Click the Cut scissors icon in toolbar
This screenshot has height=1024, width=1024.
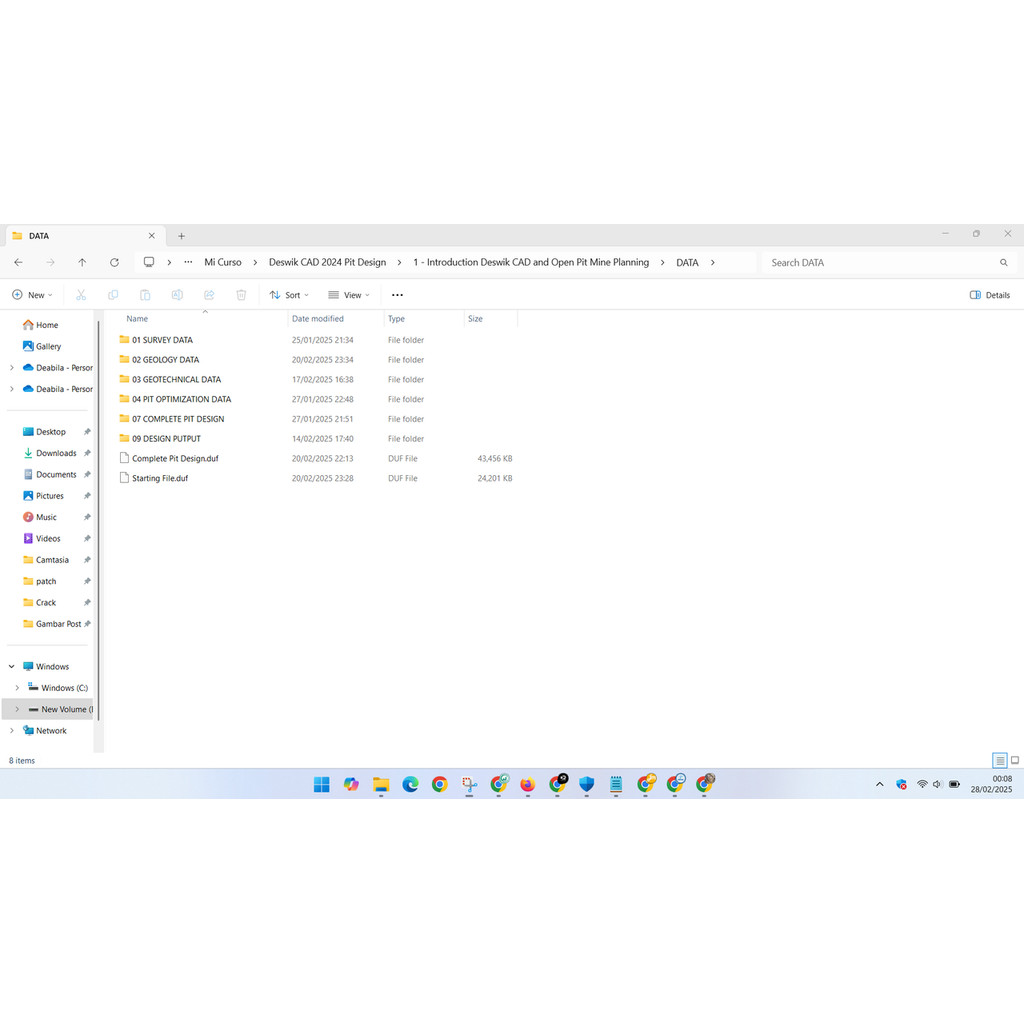pyautogui.click(x=81, y=295)
